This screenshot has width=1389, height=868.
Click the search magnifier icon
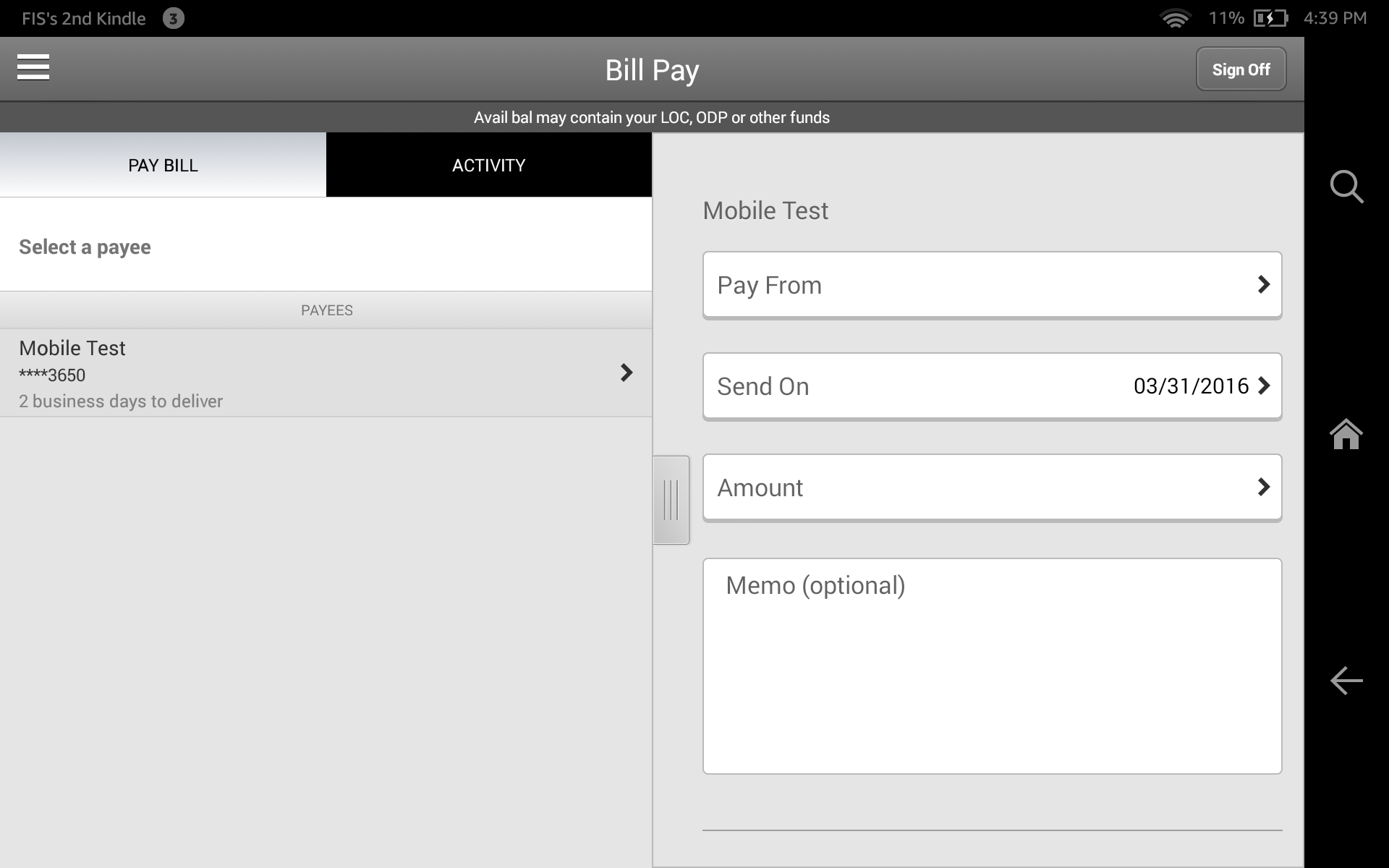[1347, 187]
